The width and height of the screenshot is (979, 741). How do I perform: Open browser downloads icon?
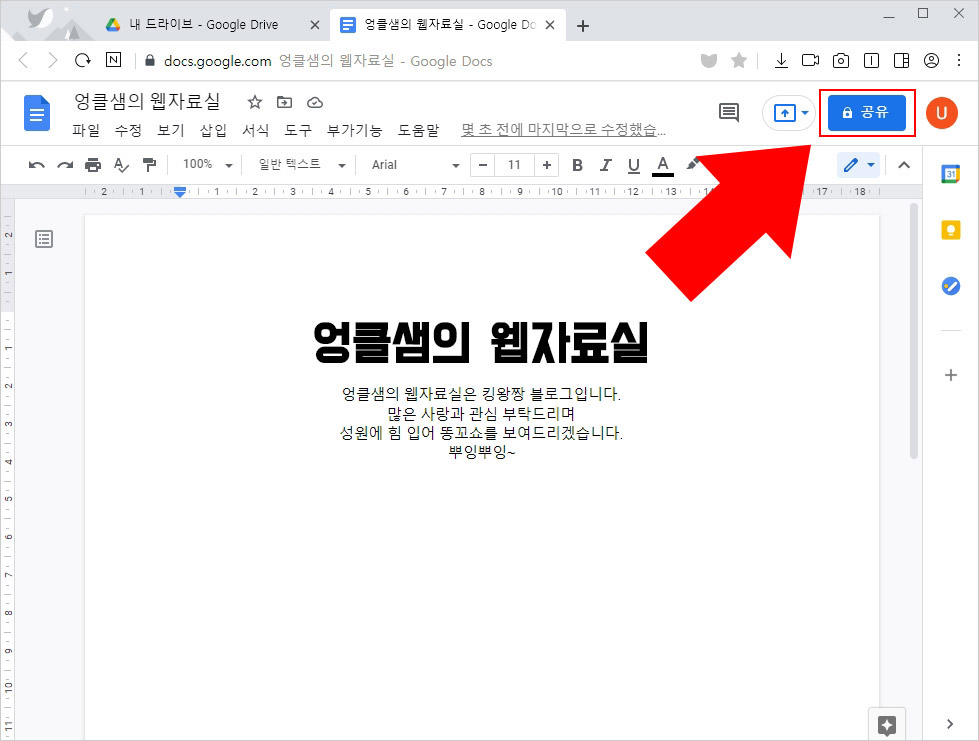(780, 61)
